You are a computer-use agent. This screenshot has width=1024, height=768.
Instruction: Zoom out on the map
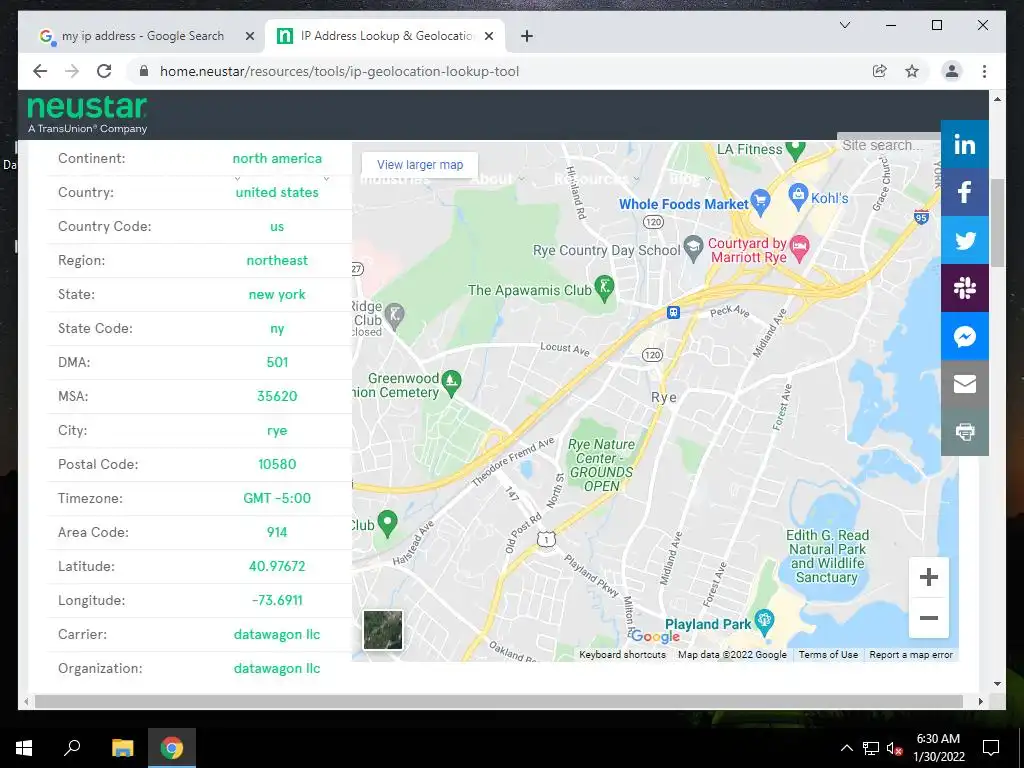[929, 618]
